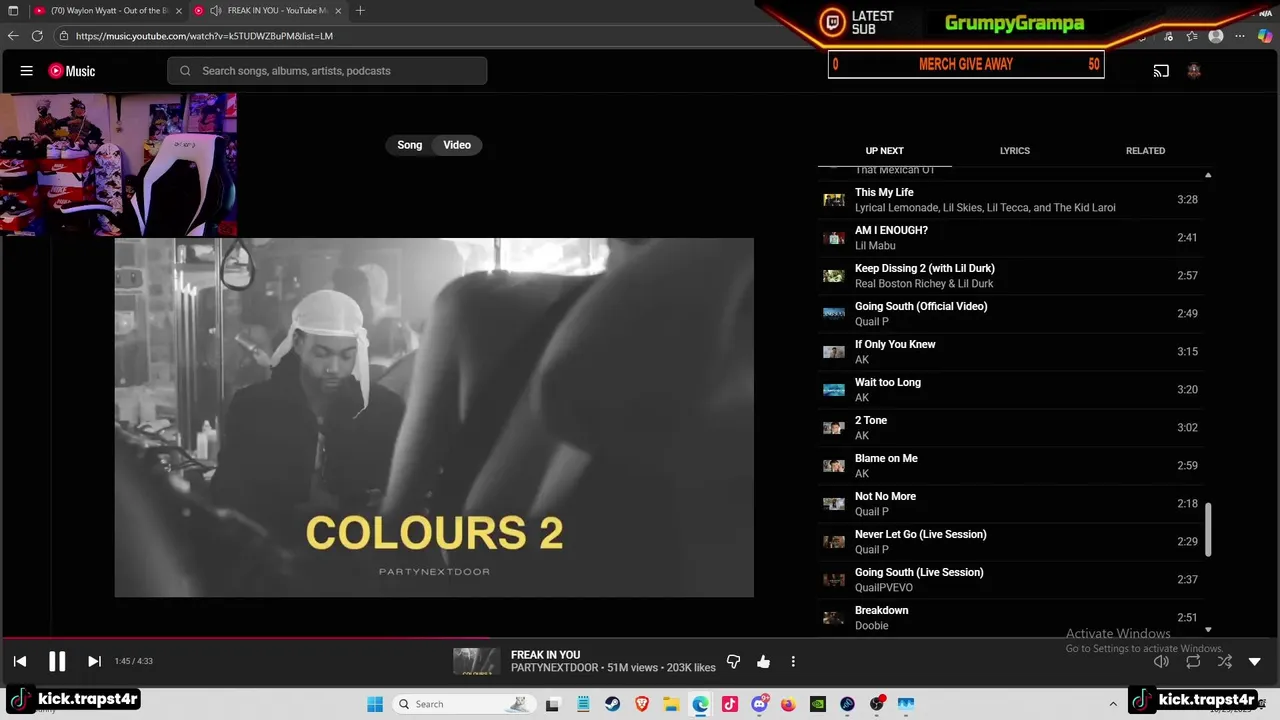Open the LYRICS tab
Screen dimensions: 1280x720
(x=1014, y=151)
